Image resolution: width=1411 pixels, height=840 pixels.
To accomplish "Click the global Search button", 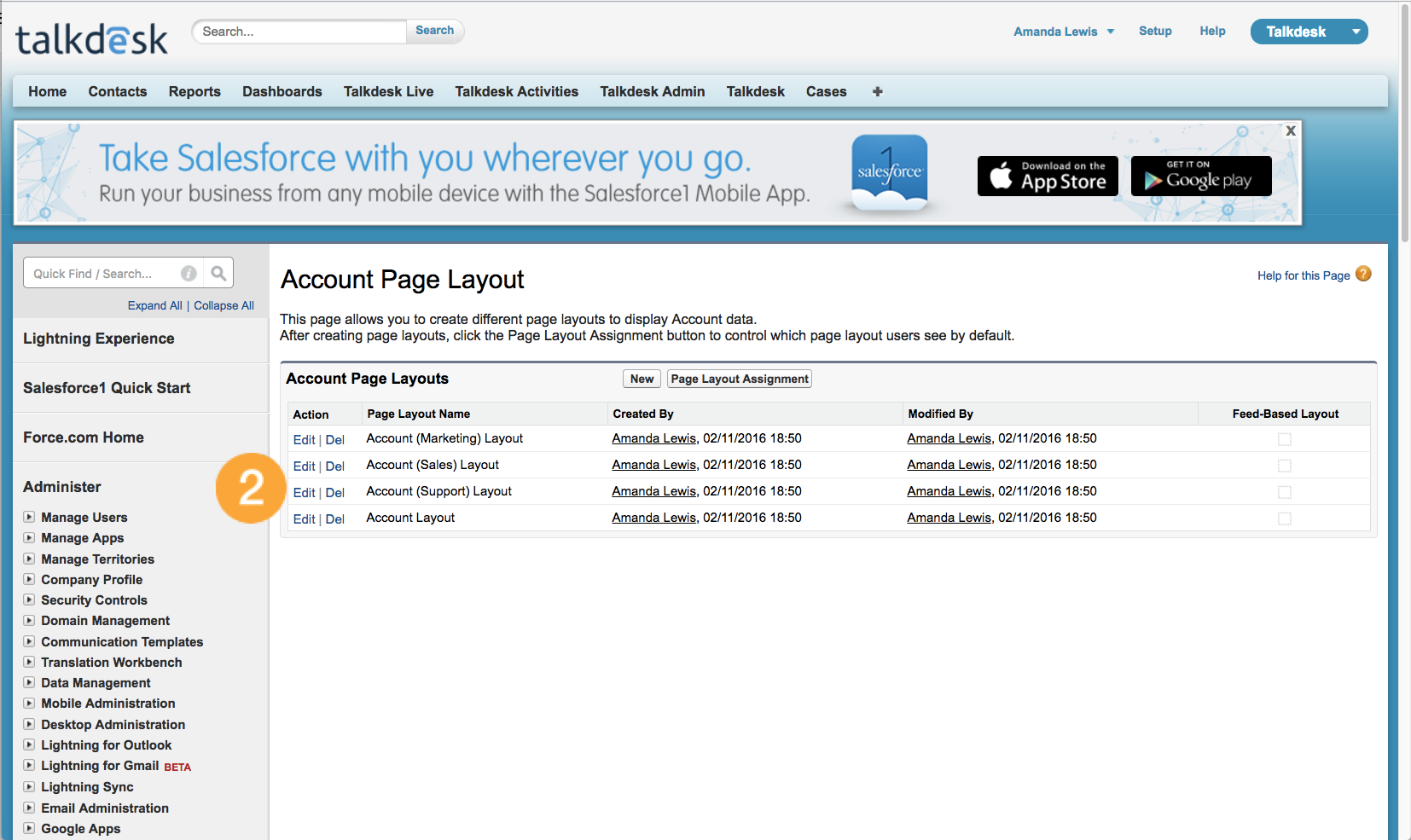I will point(435,31).
